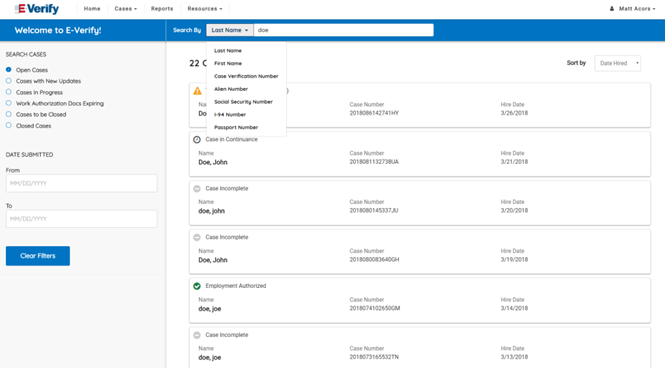Select the Closed Cases filter
The image size is (665, 368).
pos(8,125)
